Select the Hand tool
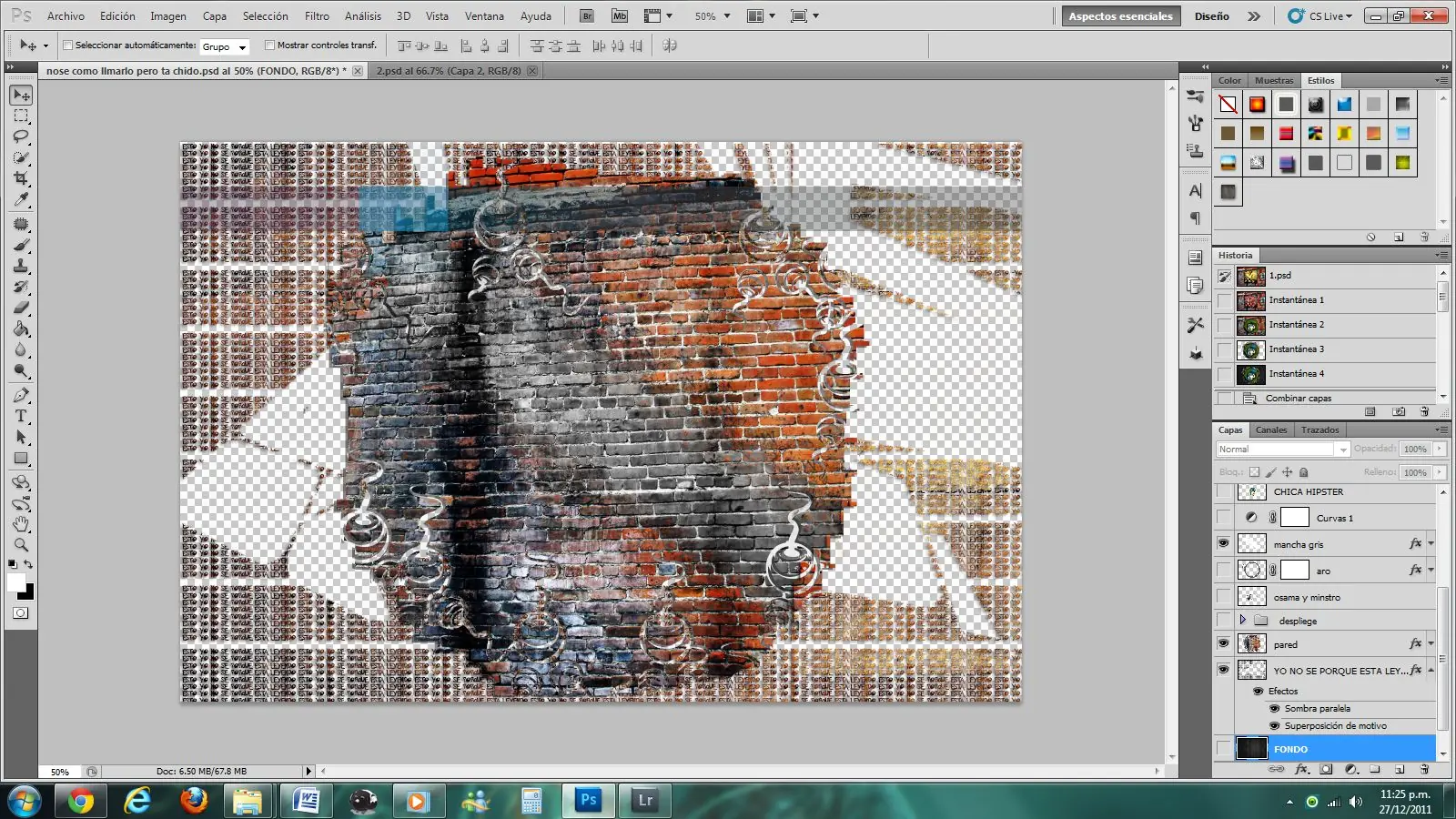The image size is (1456, 819). coord(21,524)
